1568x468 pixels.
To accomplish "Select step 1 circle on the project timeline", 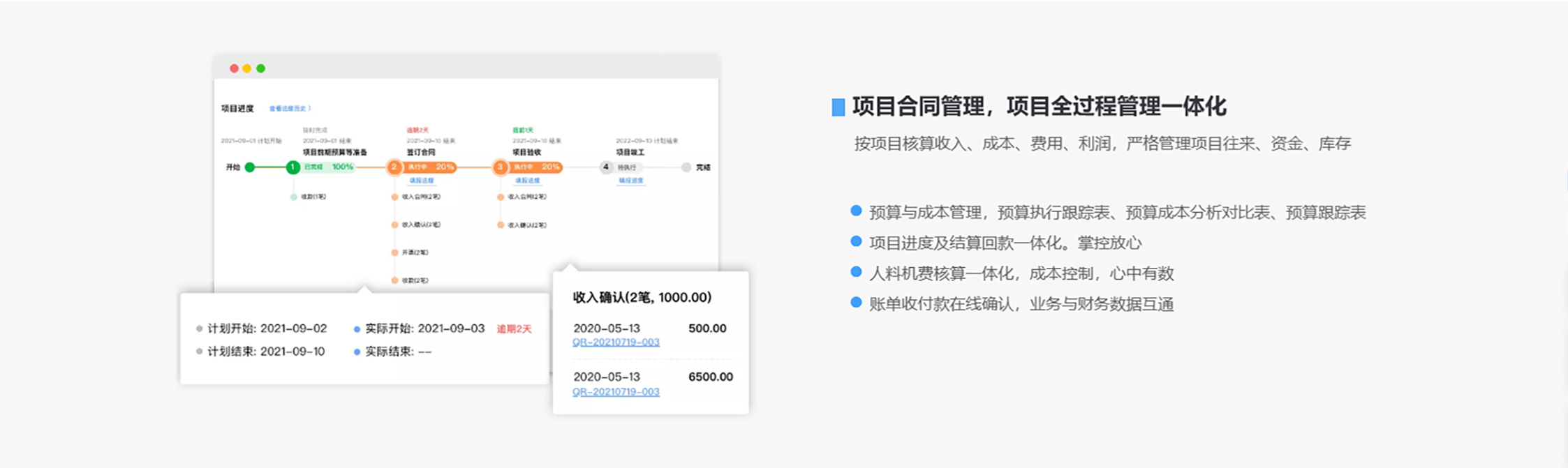I will tap(293, 167).
